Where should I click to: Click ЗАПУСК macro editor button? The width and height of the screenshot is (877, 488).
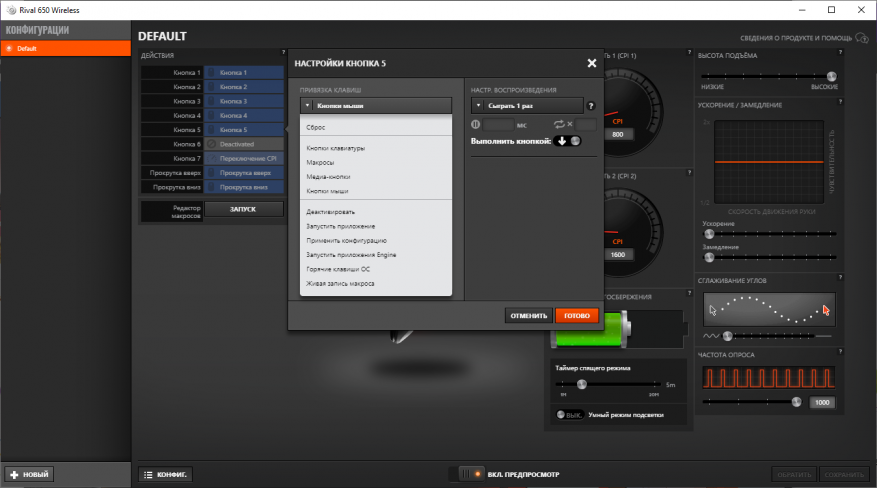tap(243, 209)
